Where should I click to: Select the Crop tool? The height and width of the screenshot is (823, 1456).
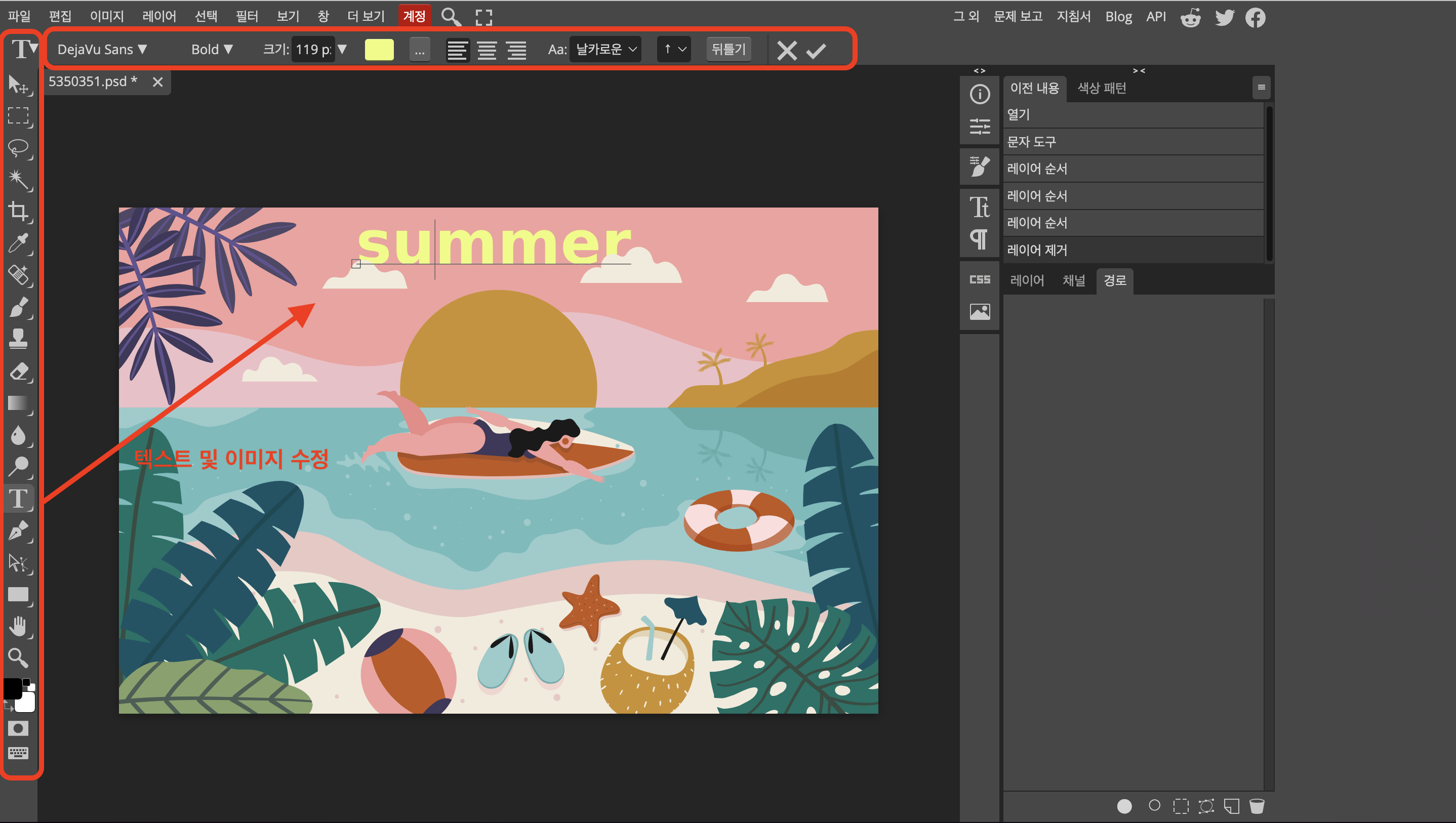(x=19, y=212)
